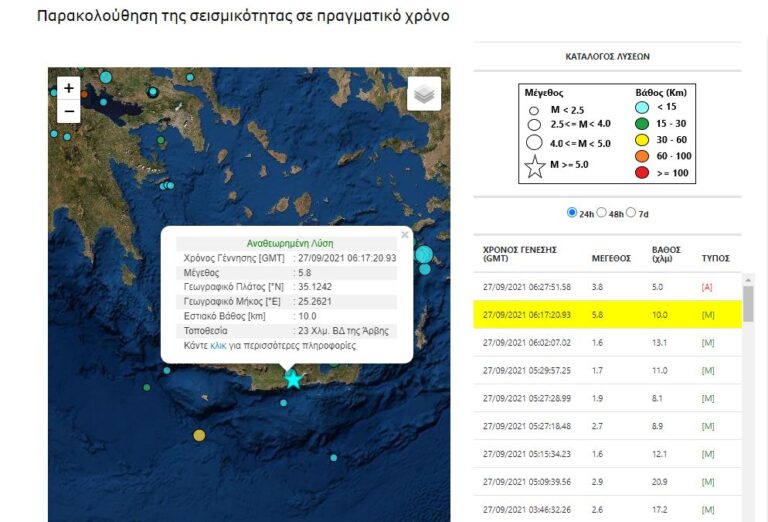This screenshot has width=768, height=522.
Task: Click the 'κλικ' link for more information
Action: pos(218,346)
